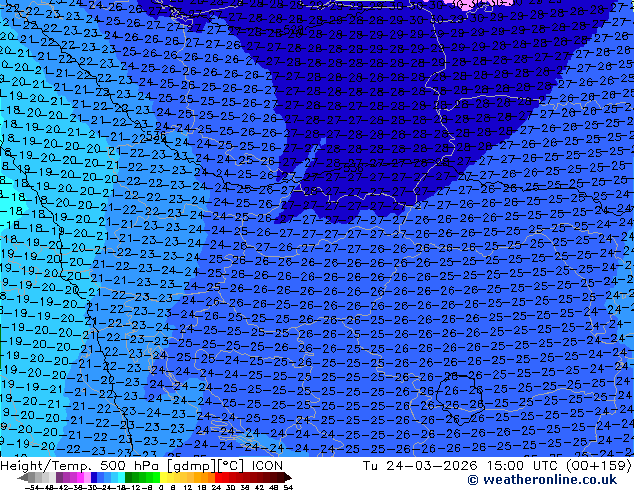Viewport: 634px width, 490px height.
Task: Click the bright green legend swatch near -8
Action: point(156,477)
